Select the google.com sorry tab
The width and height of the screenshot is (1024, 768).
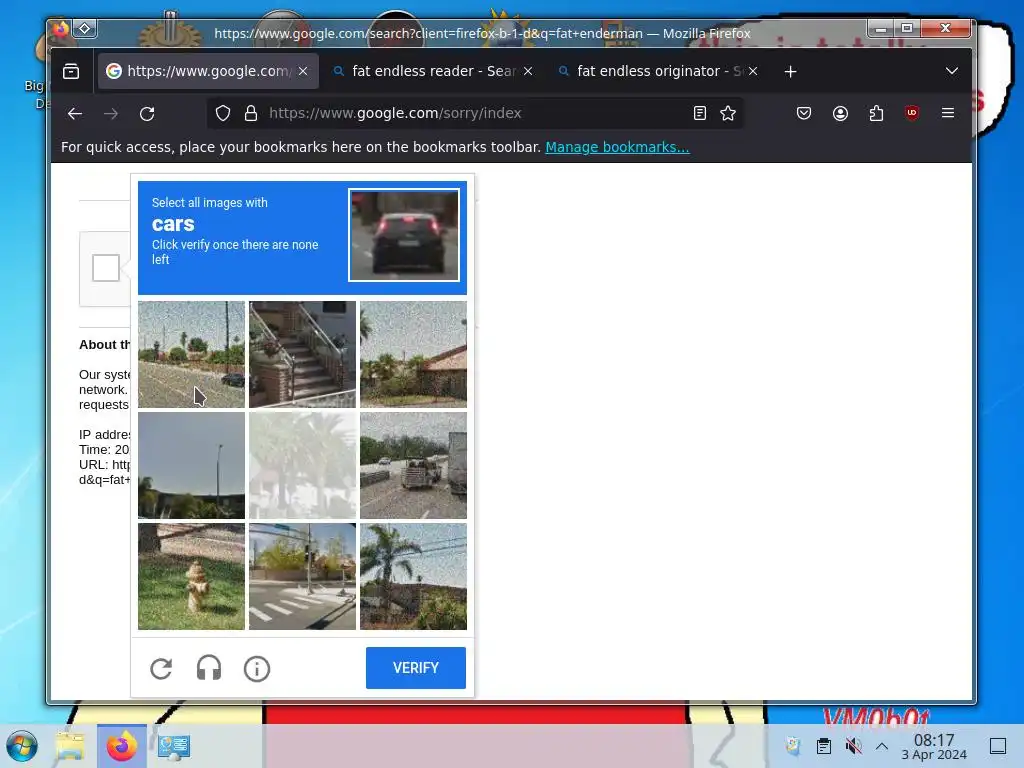tap(208, 71)
